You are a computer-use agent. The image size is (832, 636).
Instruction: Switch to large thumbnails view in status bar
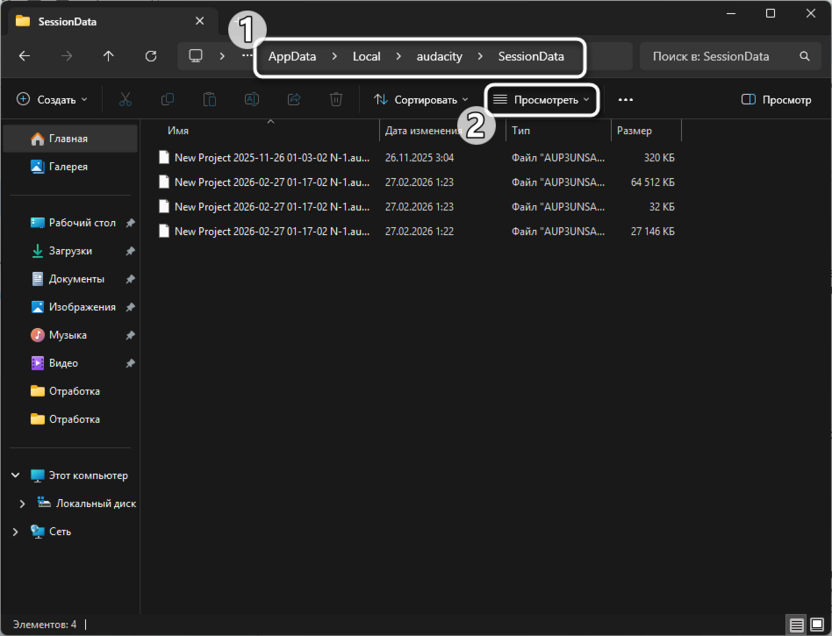point(816,625)
